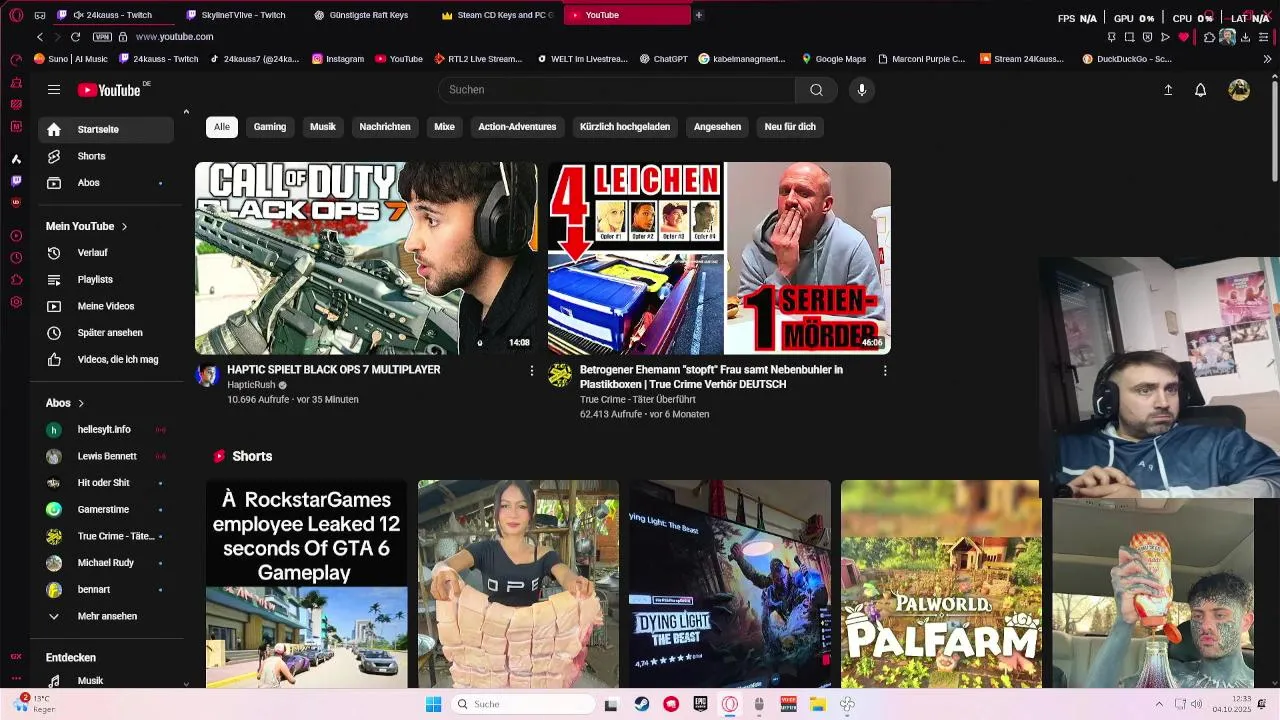This screenshot has height=720, width=1280.
Task: Select the Gaming filter chip
Action: (270, 127)
